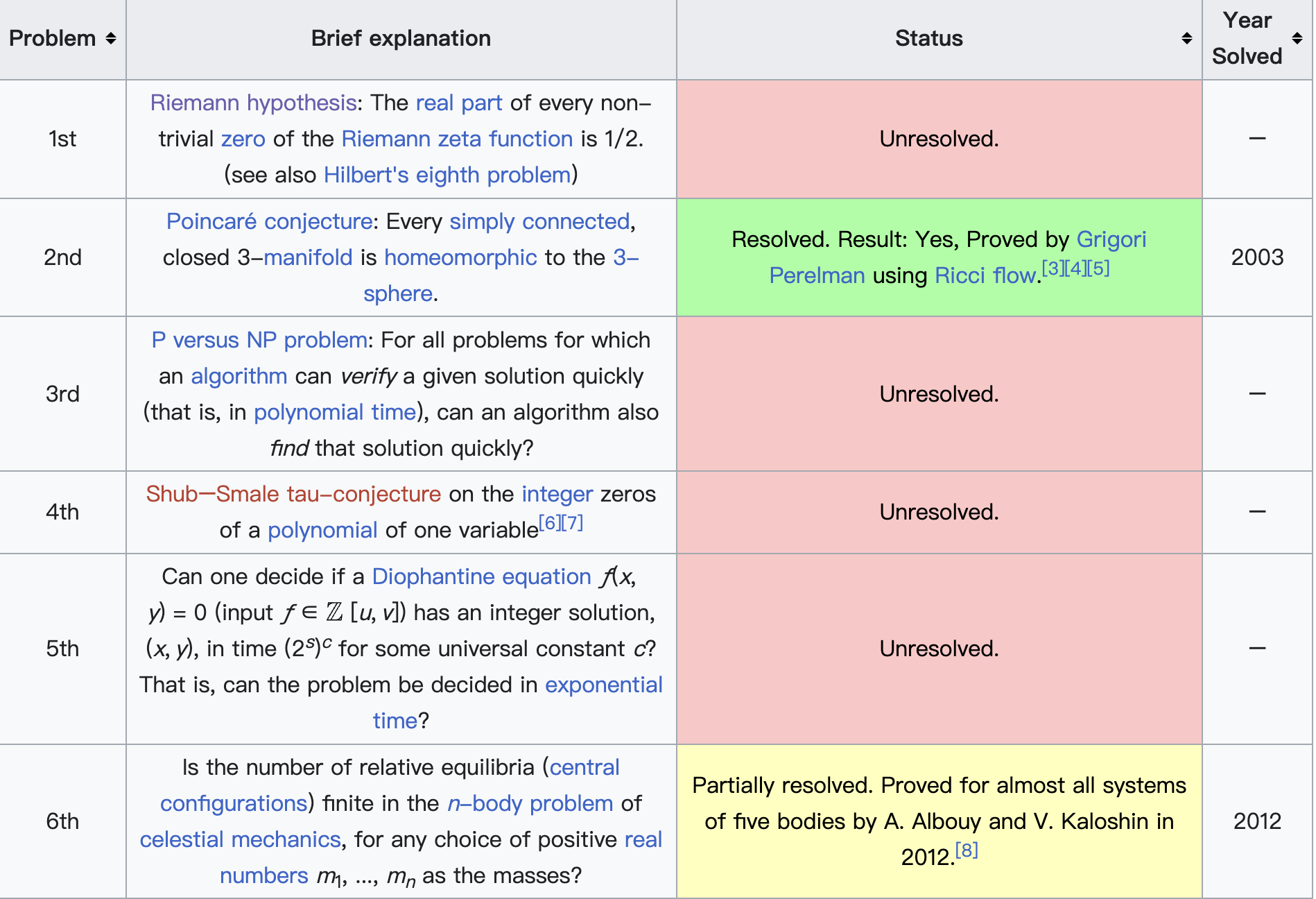
Task: Open Hilbert's eighth problem link
Action: coord(447,175)
